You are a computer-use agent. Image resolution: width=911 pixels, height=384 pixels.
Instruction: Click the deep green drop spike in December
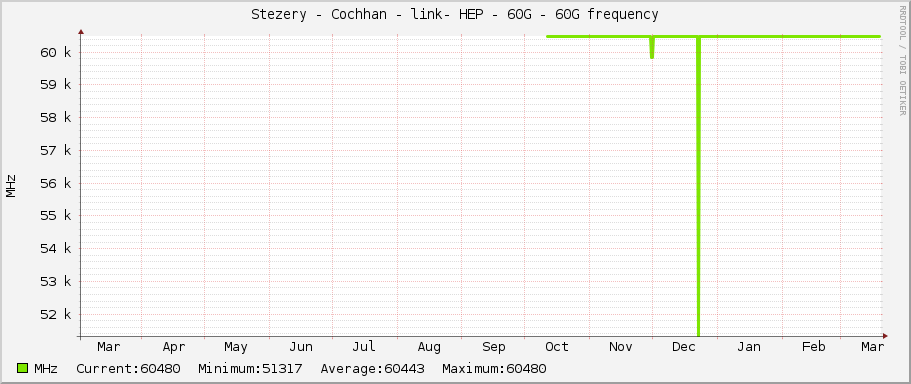(698, 186)
